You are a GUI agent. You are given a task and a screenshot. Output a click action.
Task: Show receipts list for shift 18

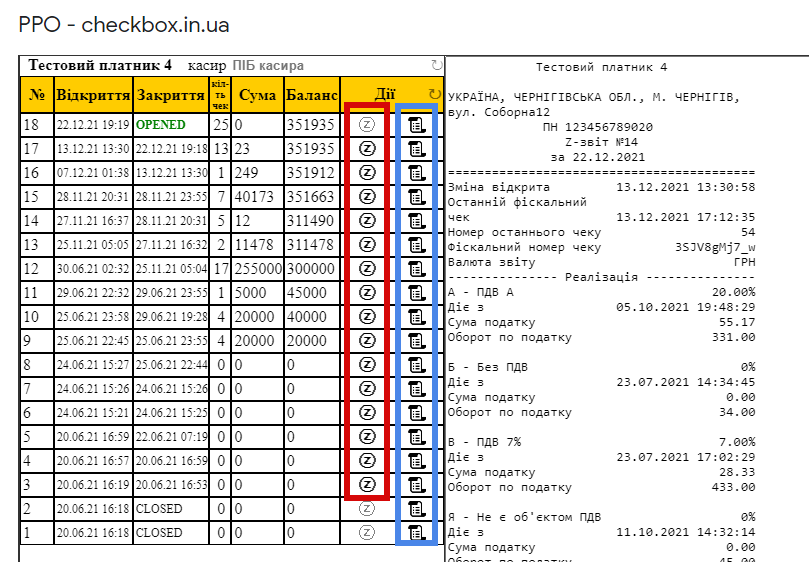(x=416, y=125)
